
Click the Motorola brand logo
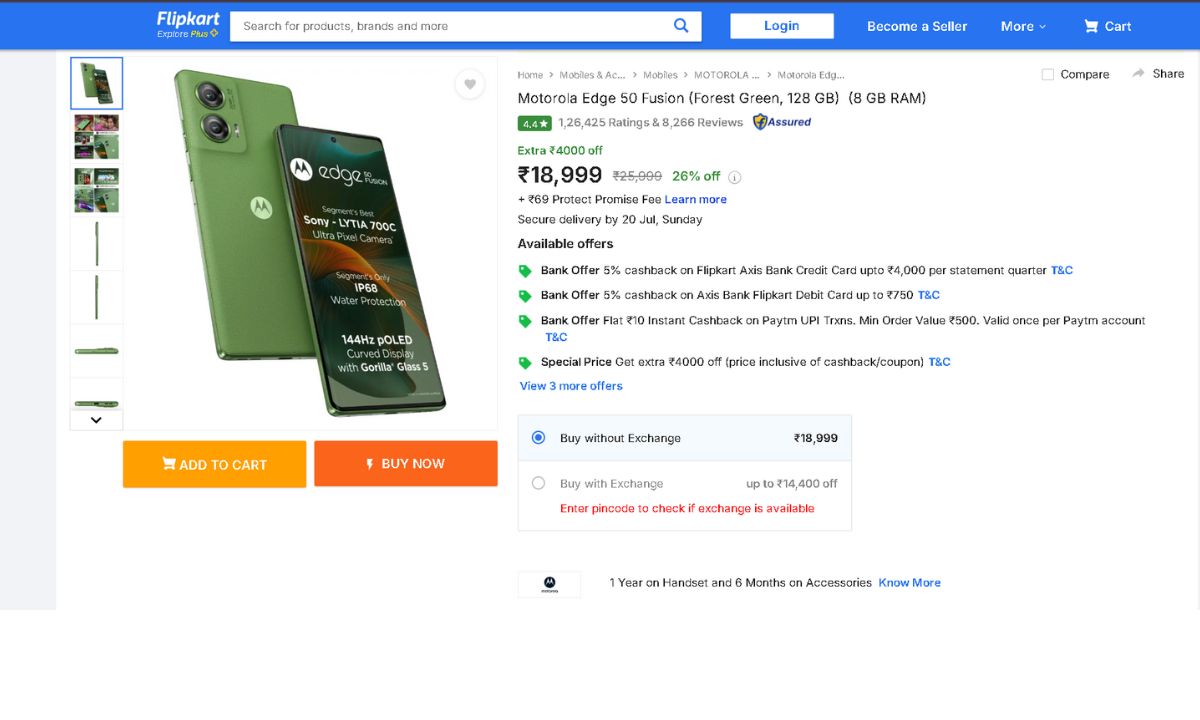549,584
